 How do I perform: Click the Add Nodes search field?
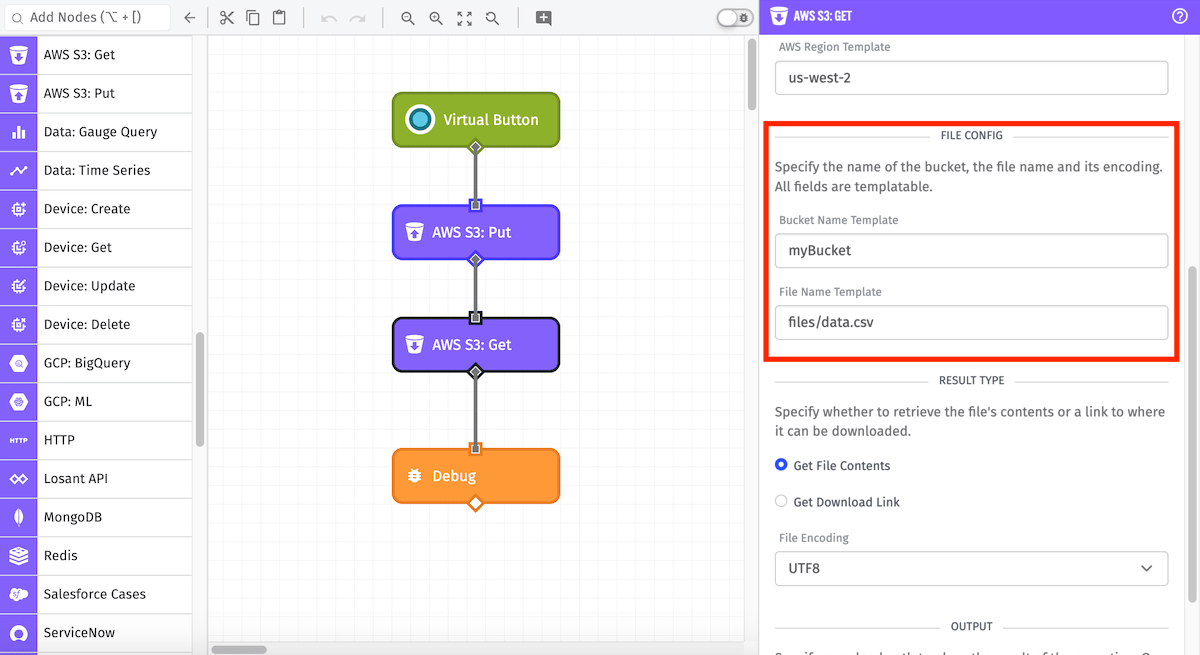click(x=88, y=18)
